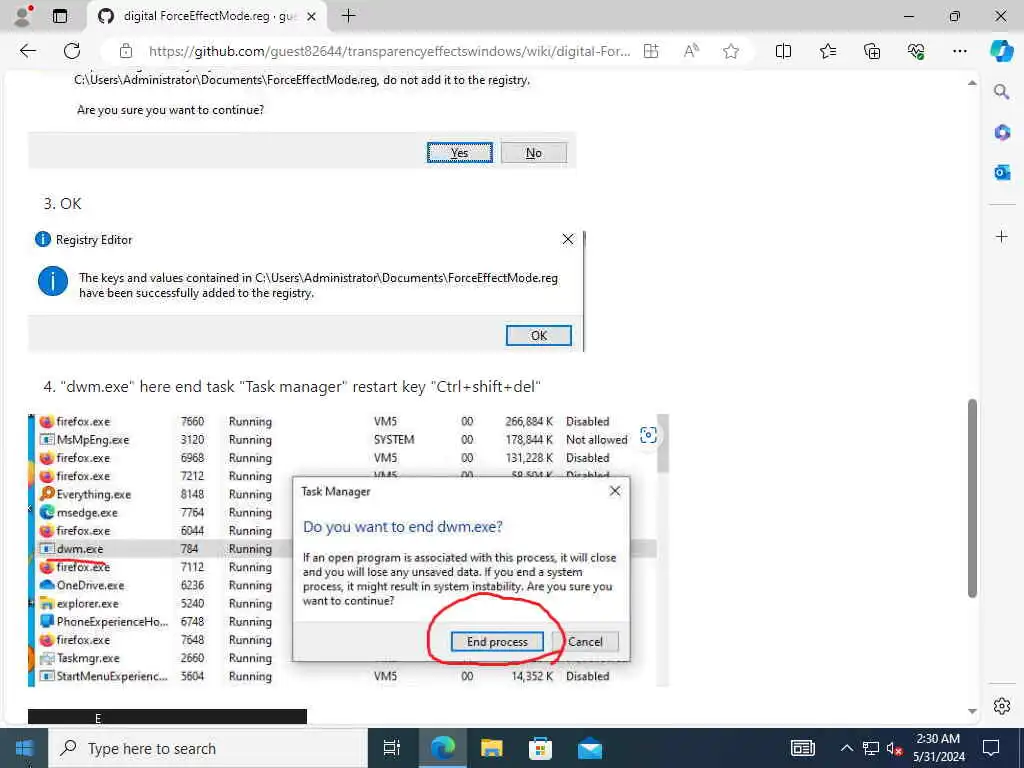Screen dimensions: 1024x768
Task: Click "Are you sure you want to continue?" text
Action: click(170, 110)
